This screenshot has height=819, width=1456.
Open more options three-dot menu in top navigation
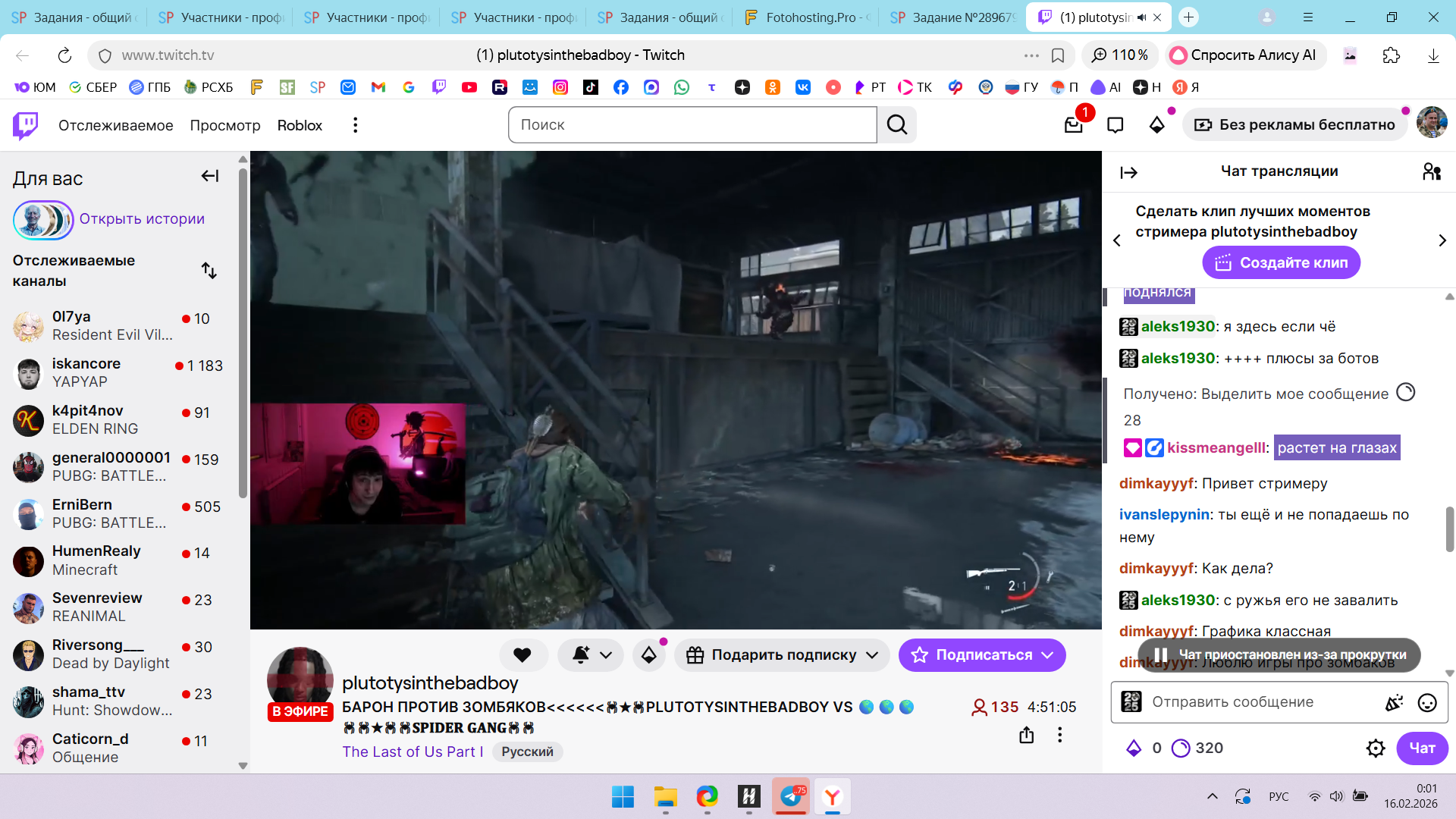coord(355,125)
